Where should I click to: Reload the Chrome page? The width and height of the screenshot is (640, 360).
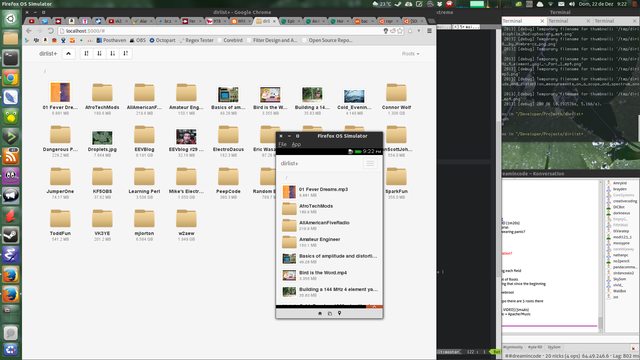[51, 31]
